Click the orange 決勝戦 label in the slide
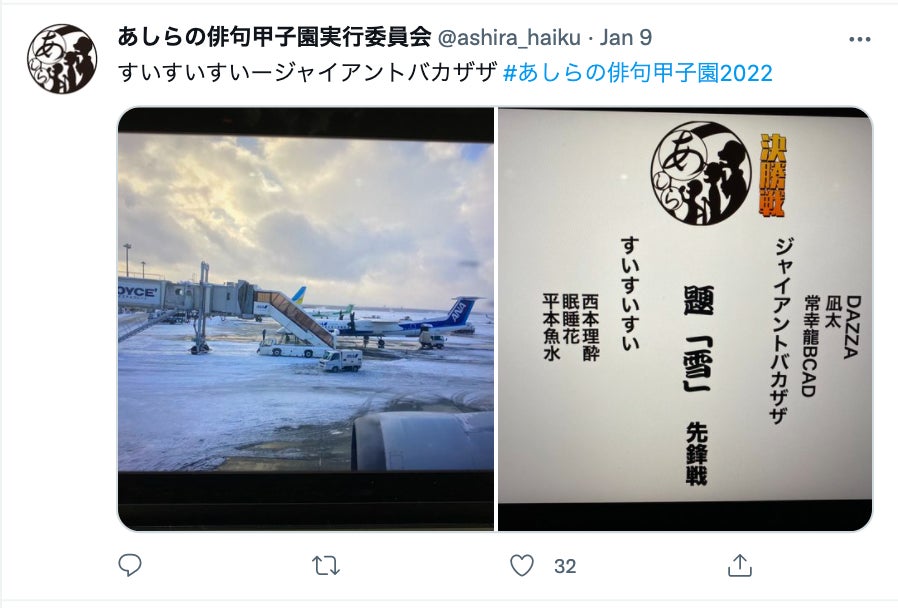898x608 pixels. point(773,175)
